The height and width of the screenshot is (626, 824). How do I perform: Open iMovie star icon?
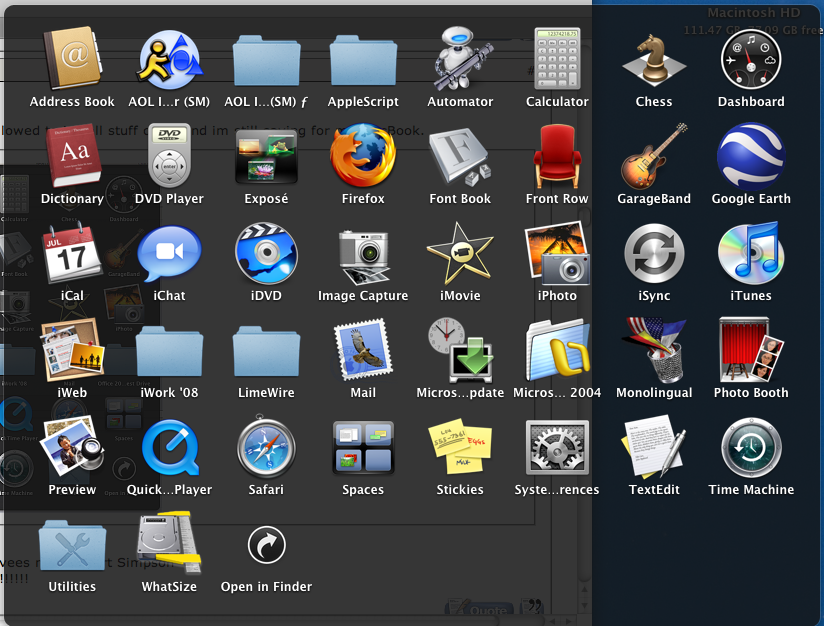tap(460, 254)
